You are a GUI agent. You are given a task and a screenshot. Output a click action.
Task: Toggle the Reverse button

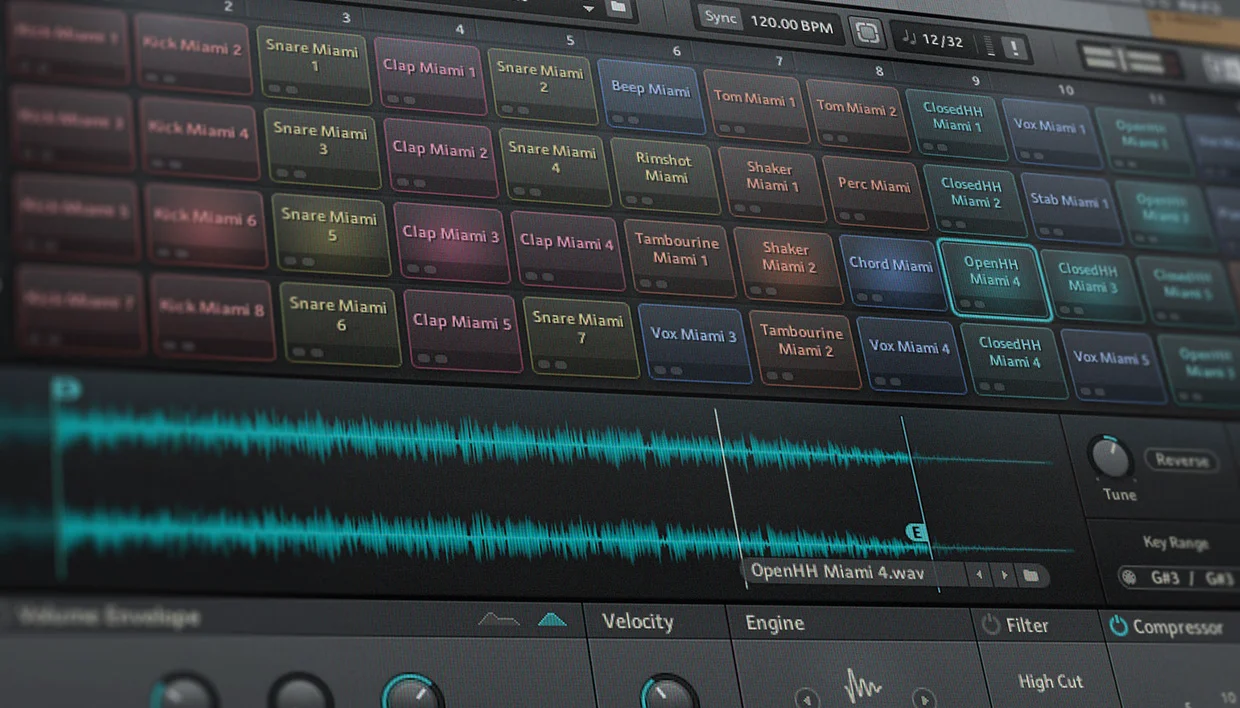coord(1181,460)
